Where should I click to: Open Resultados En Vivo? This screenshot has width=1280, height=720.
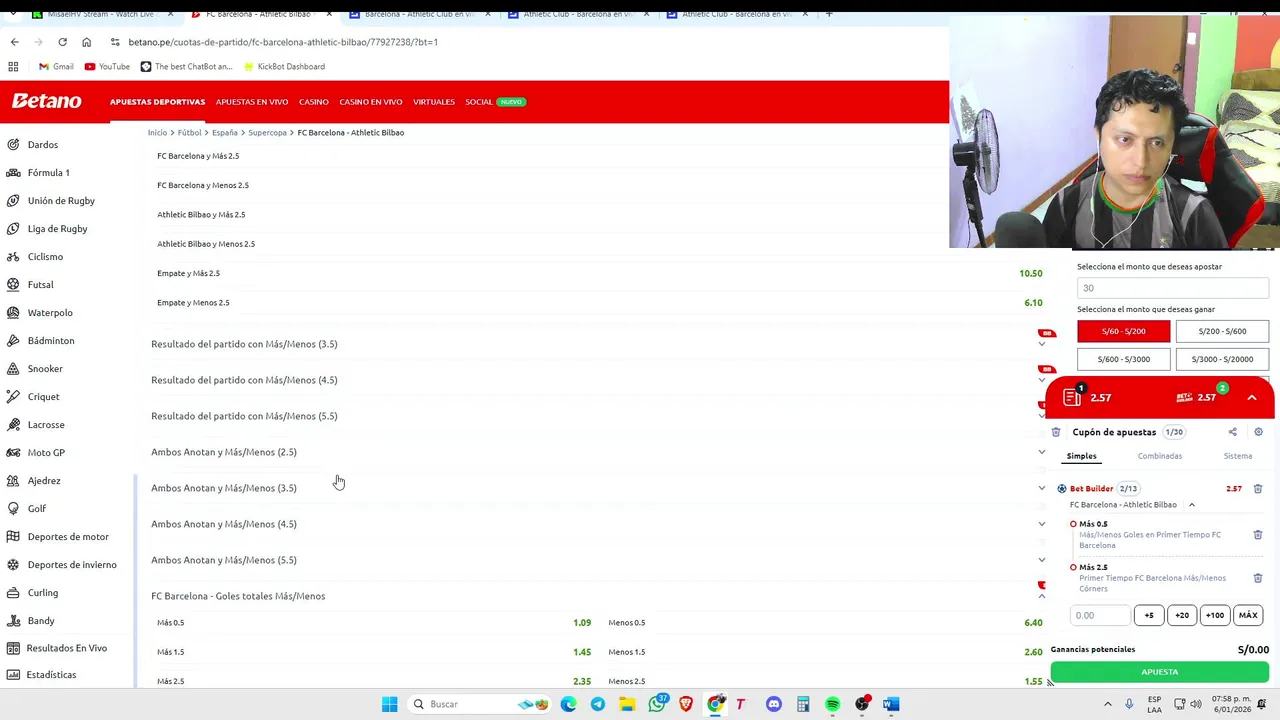tap(66, 648)
